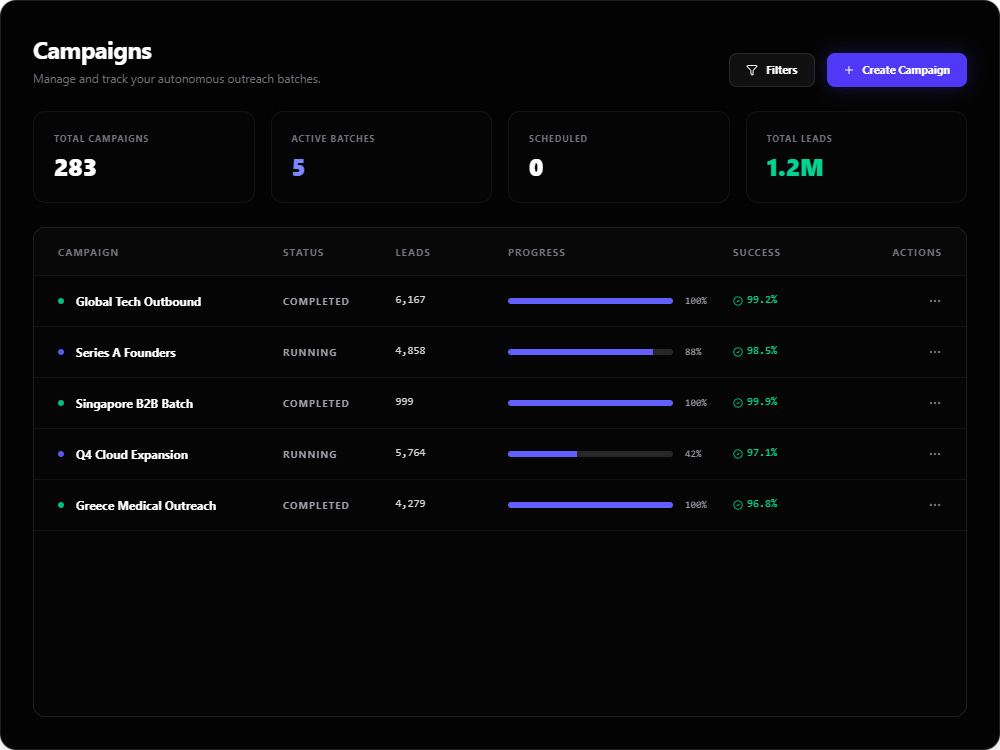Open actions menu for Global Tech Outbound

coord(935,301)
